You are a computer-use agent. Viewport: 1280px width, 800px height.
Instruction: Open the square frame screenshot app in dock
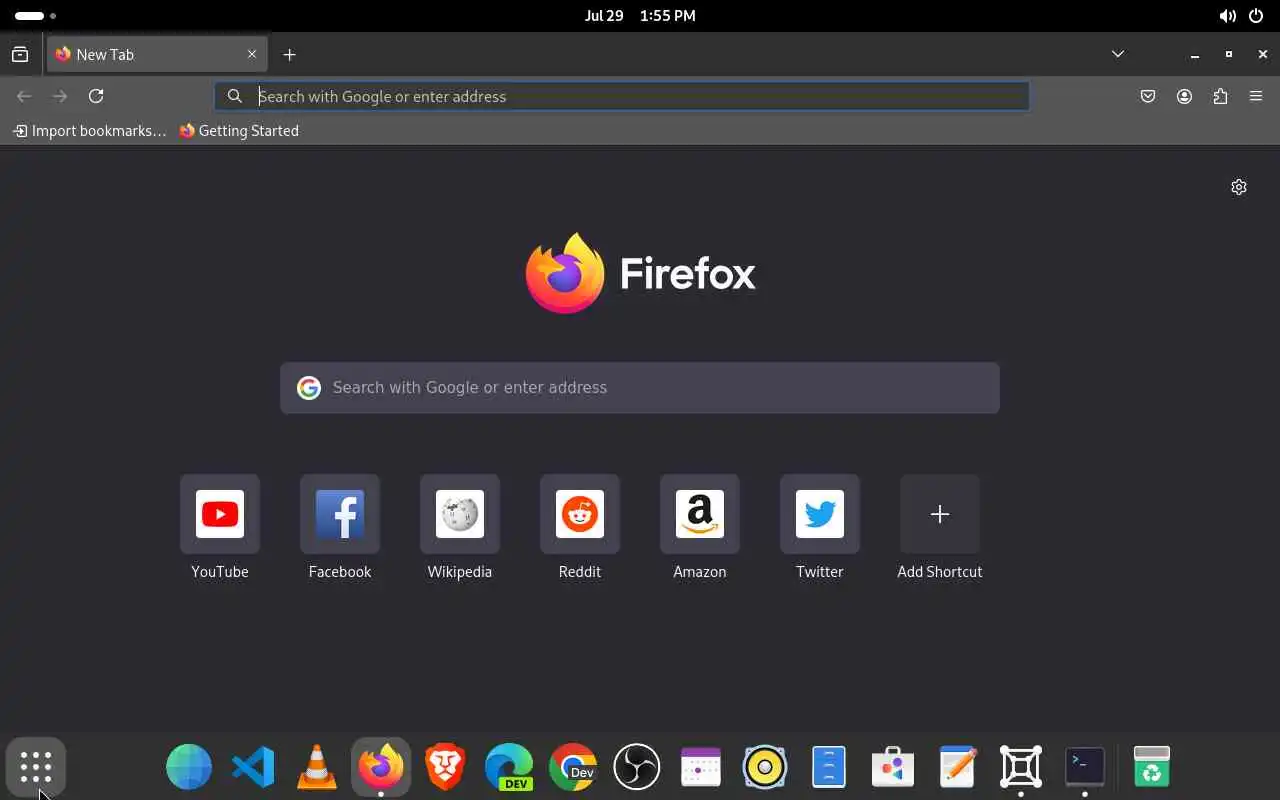[1021, 767]
